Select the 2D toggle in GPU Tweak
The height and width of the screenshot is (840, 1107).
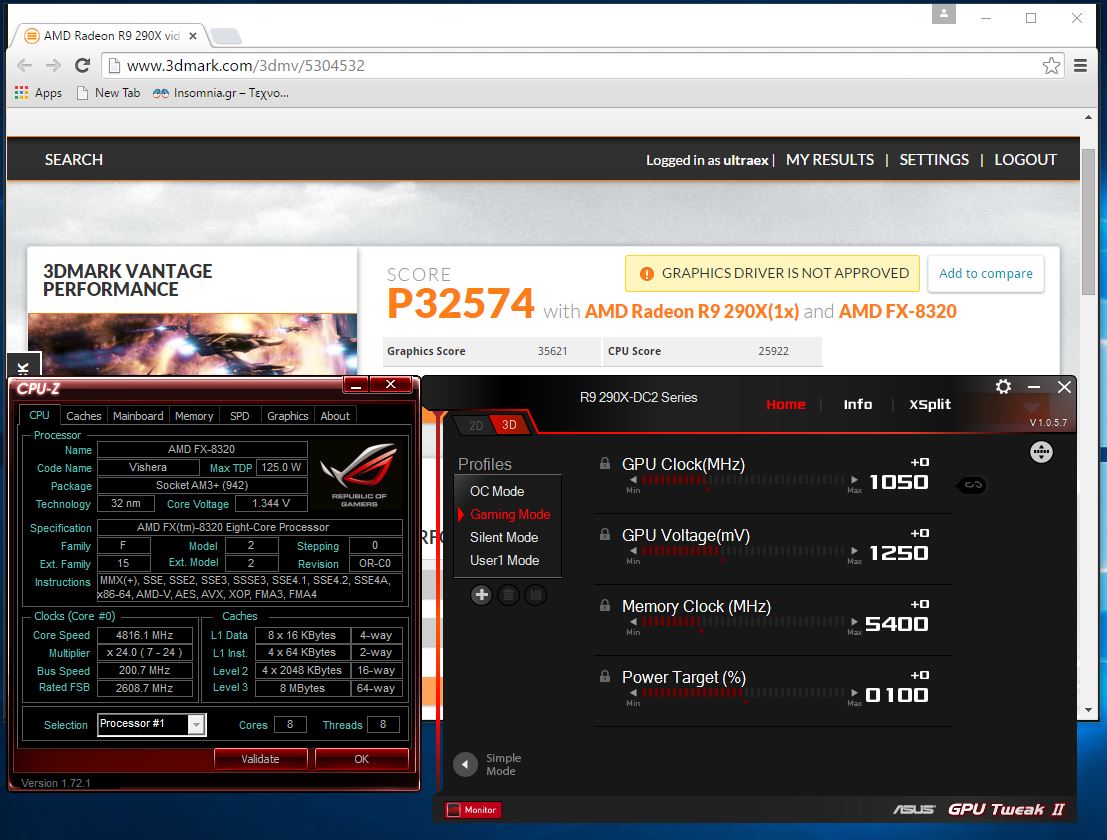(476, 425)
